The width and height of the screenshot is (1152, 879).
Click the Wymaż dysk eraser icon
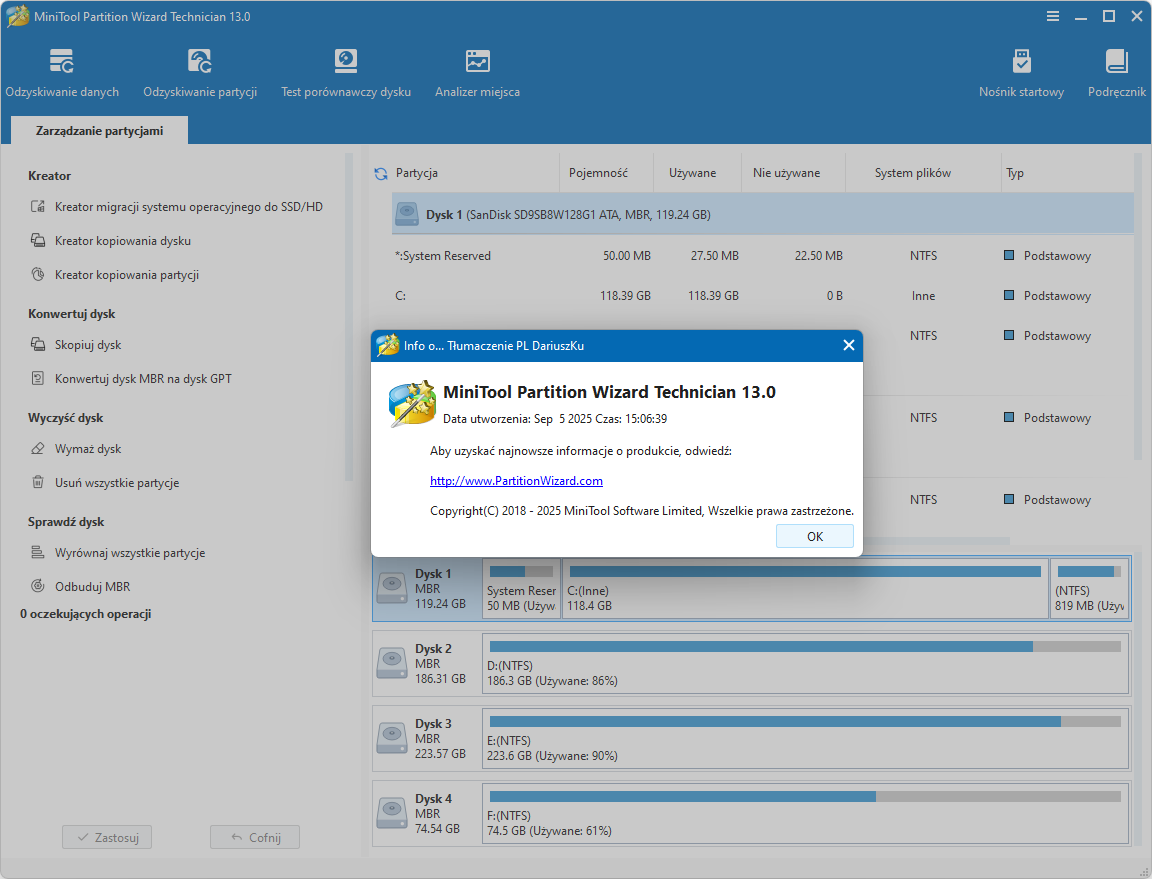[x=37, y=448]
